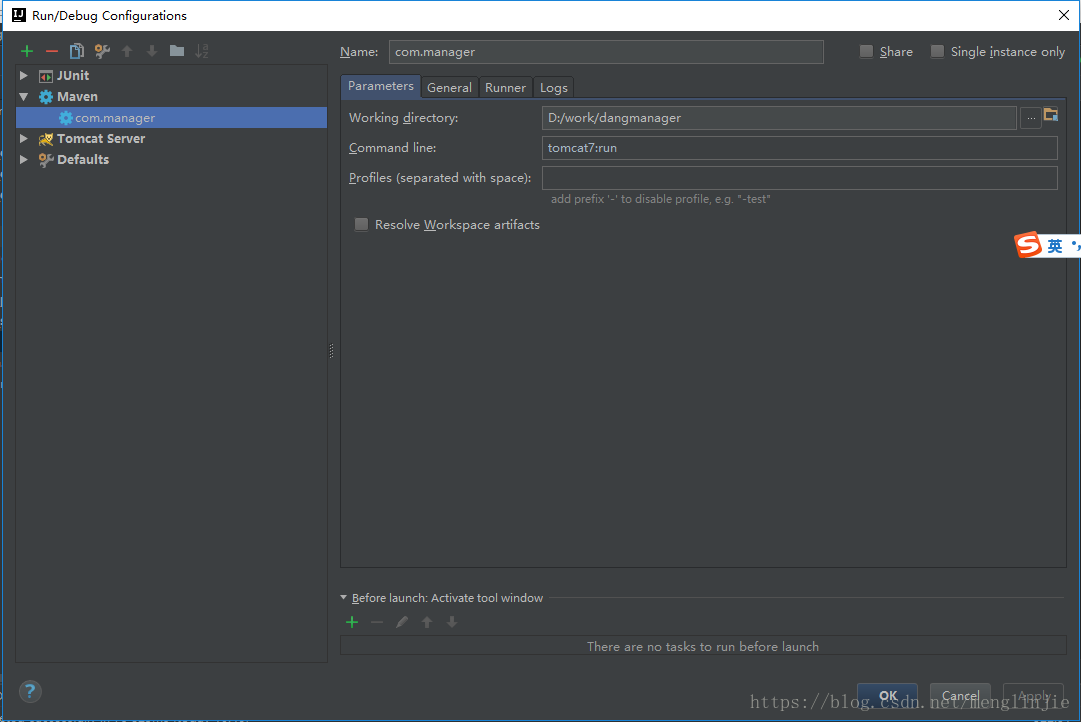Image resolution: width=1081 pixels, height=722 pixels.
Task: Select the Maven tree label
Action: click(77, 97)
